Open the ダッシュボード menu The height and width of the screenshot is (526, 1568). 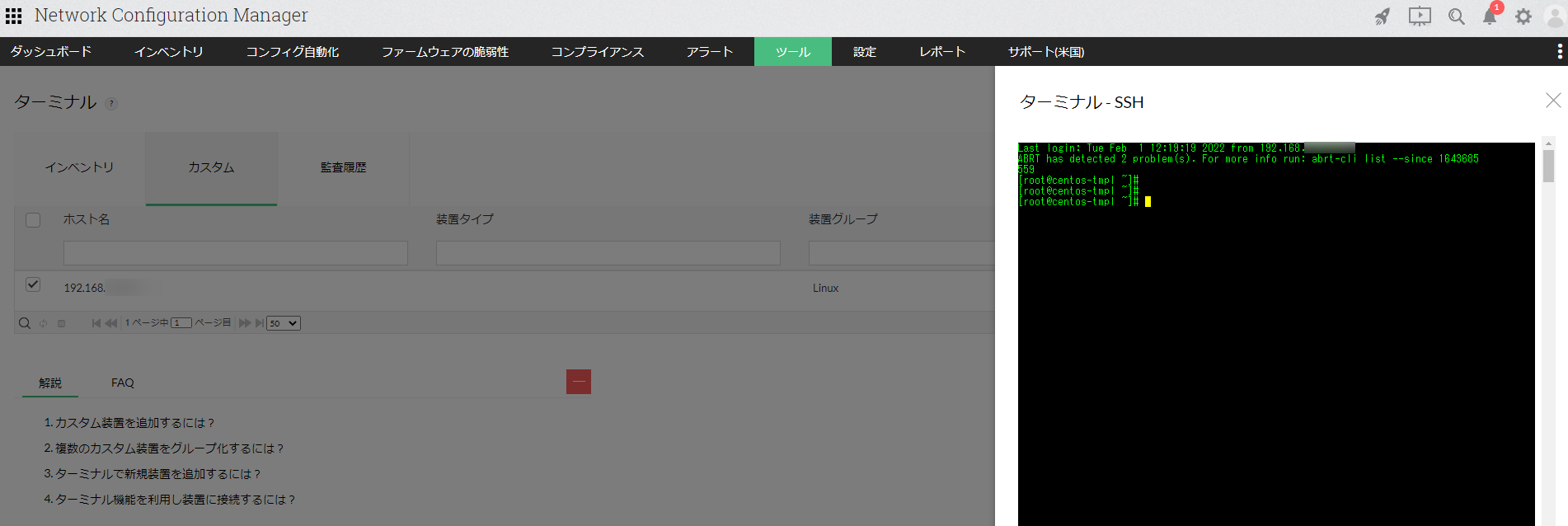pyautogui.click(x=51, y=51)
